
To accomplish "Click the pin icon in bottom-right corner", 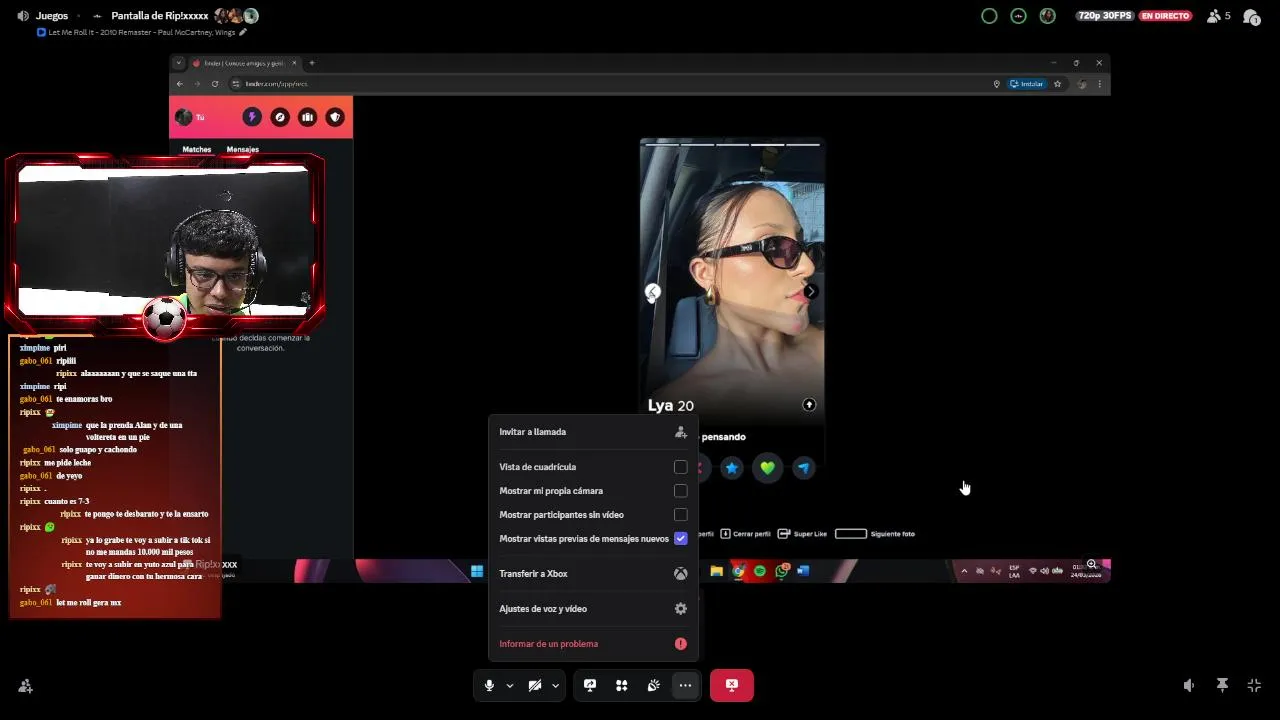I will pyautogui.click(x=1222, y=685).
